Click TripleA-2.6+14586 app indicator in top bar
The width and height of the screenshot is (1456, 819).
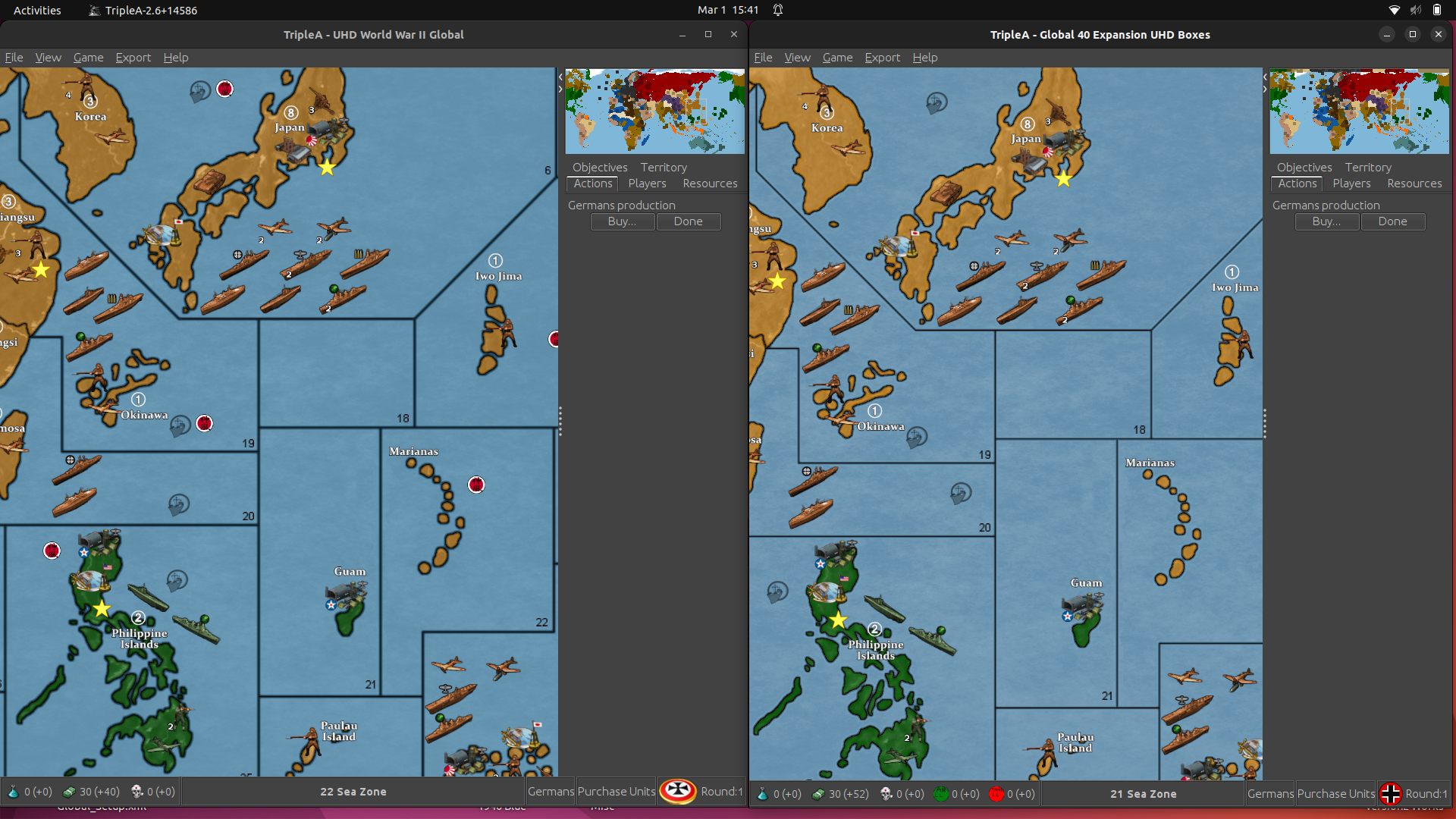click(x=143, y=10)
